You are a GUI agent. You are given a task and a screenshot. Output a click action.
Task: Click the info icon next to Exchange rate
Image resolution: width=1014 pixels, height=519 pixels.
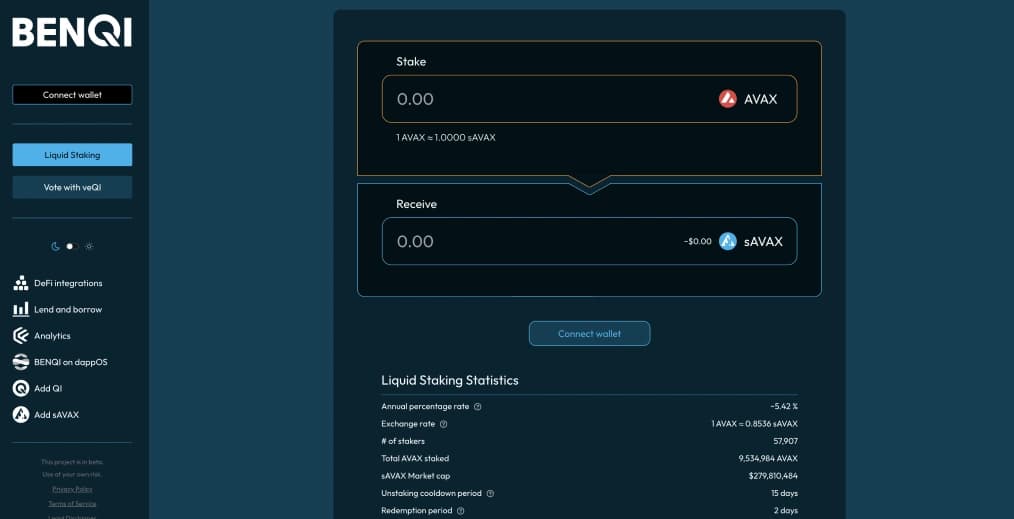(444, 424)
